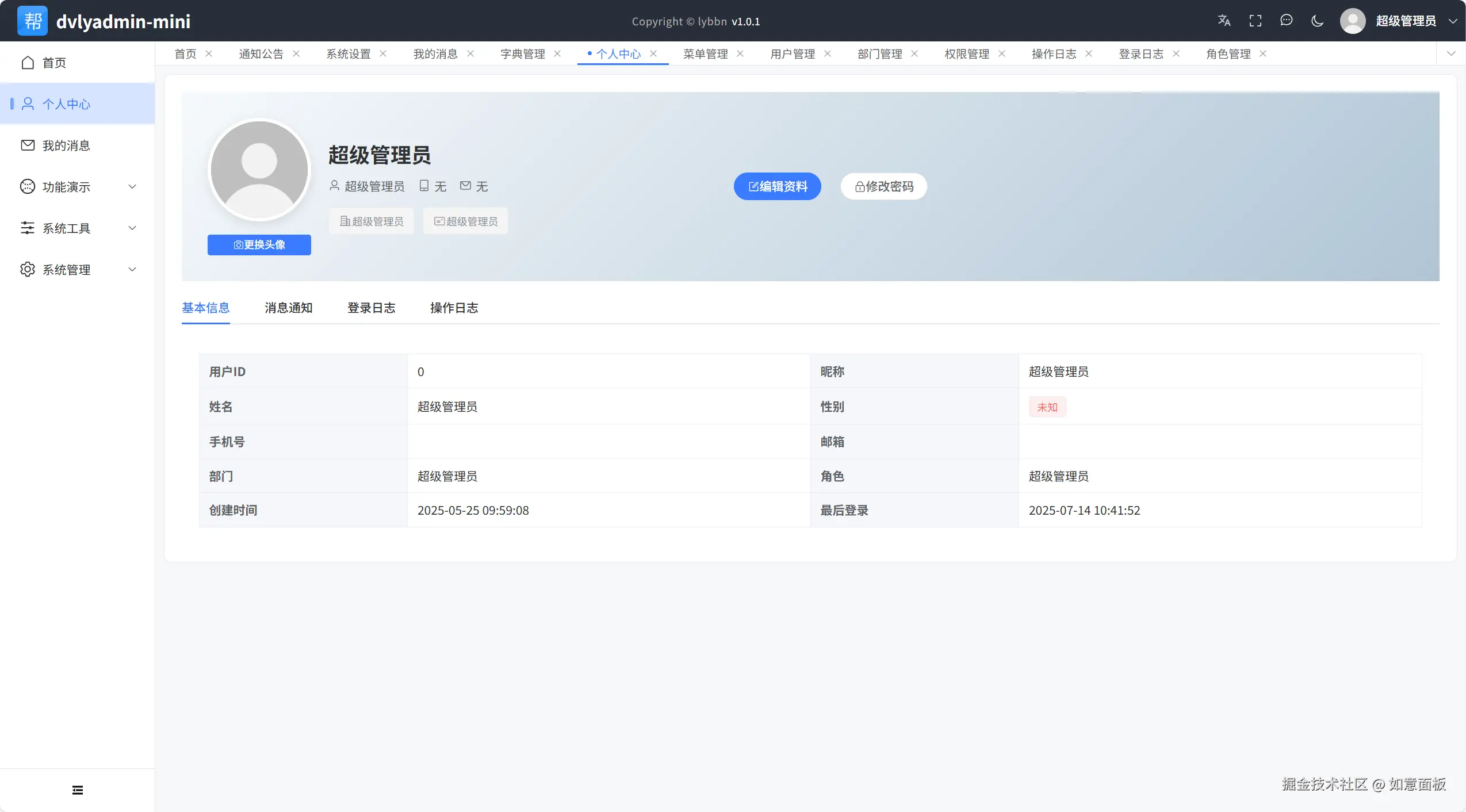
Task: Click the dvlyadmin-mini logo icon
Action: (32, 21)
